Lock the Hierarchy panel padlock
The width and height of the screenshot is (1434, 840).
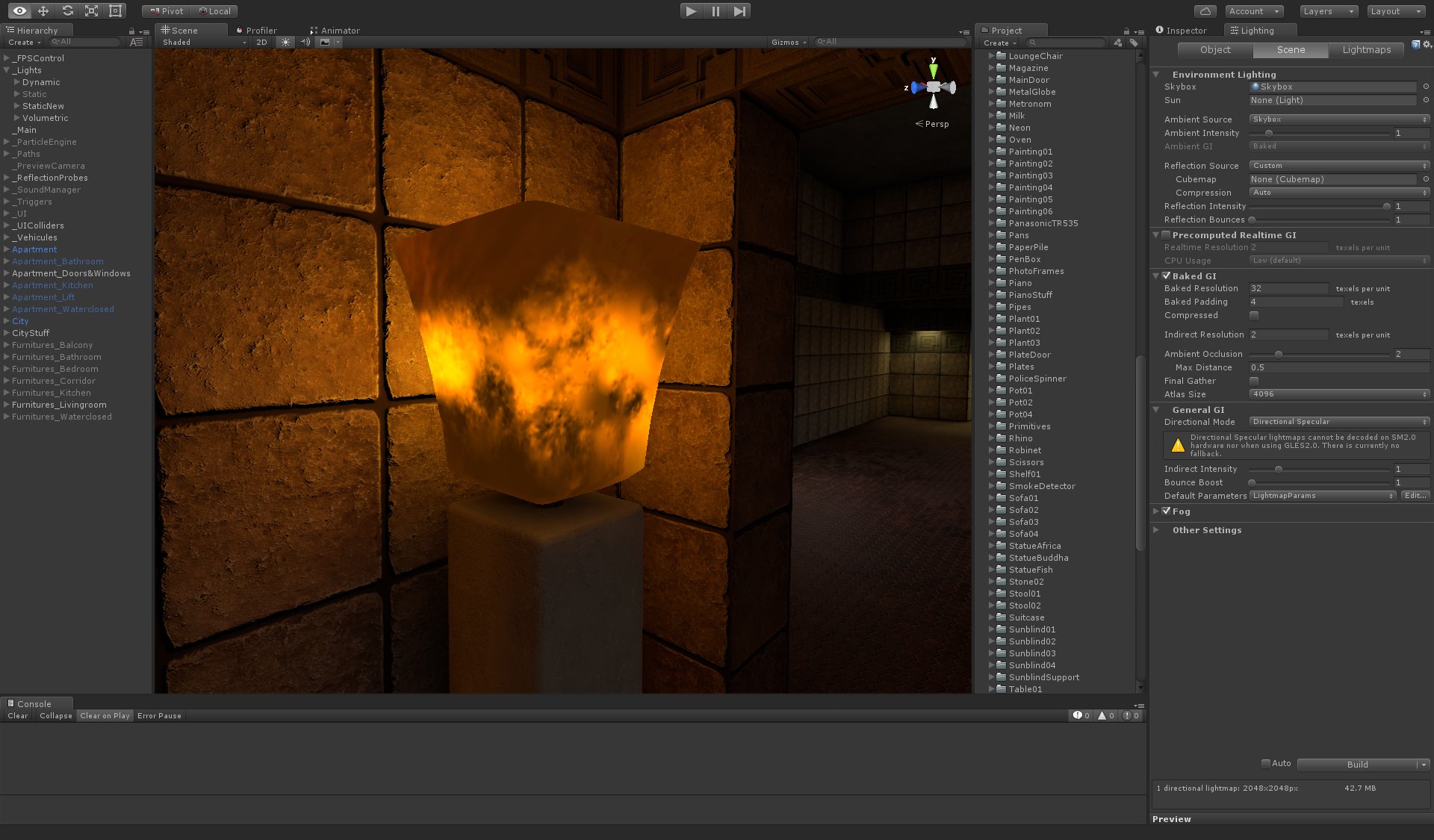coord(131,31)
